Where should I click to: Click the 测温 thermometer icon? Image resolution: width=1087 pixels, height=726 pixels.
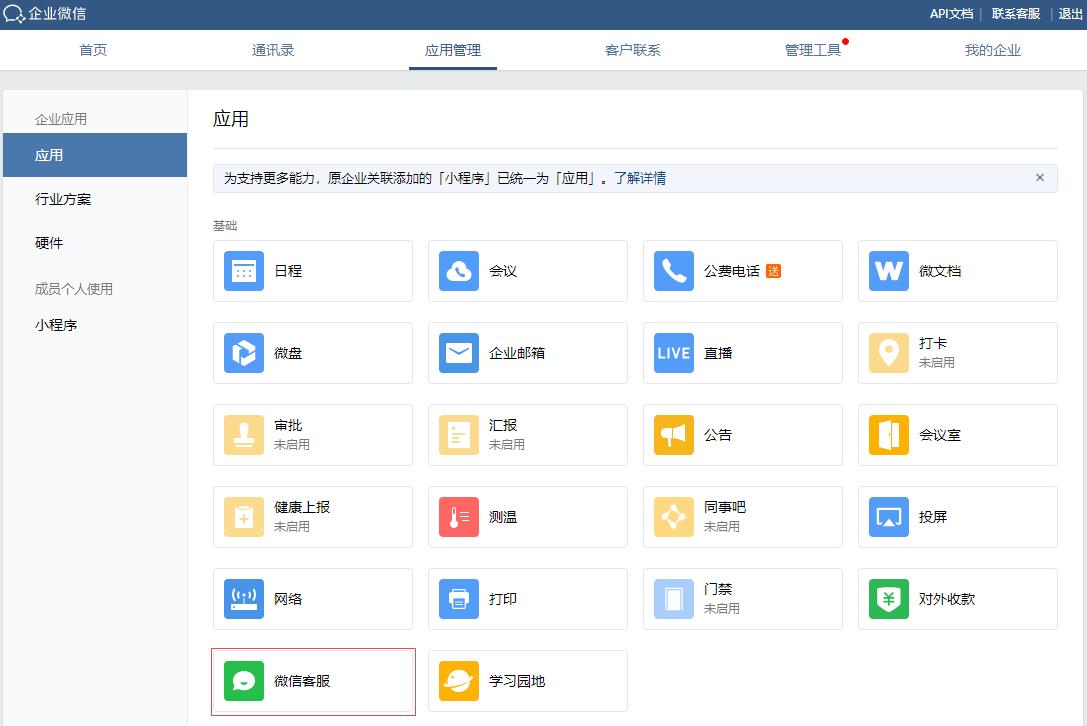pyautogui.click(x=459, y=517)
